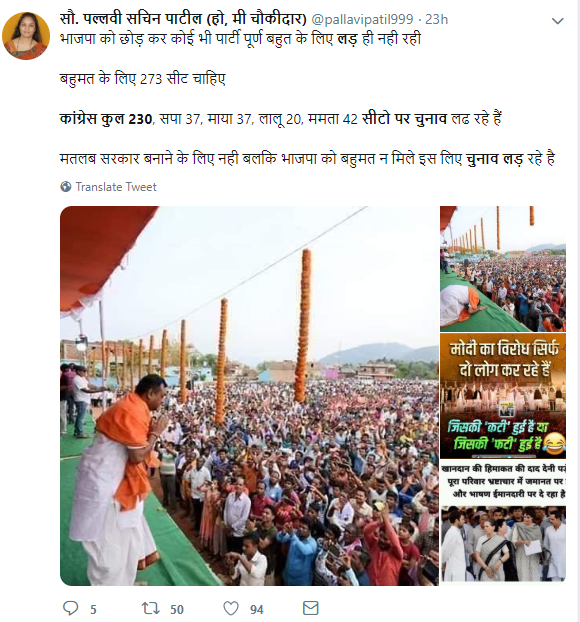Click the reply speech bubble icon
Screen dimensions: 580x622
coord(71,608)
